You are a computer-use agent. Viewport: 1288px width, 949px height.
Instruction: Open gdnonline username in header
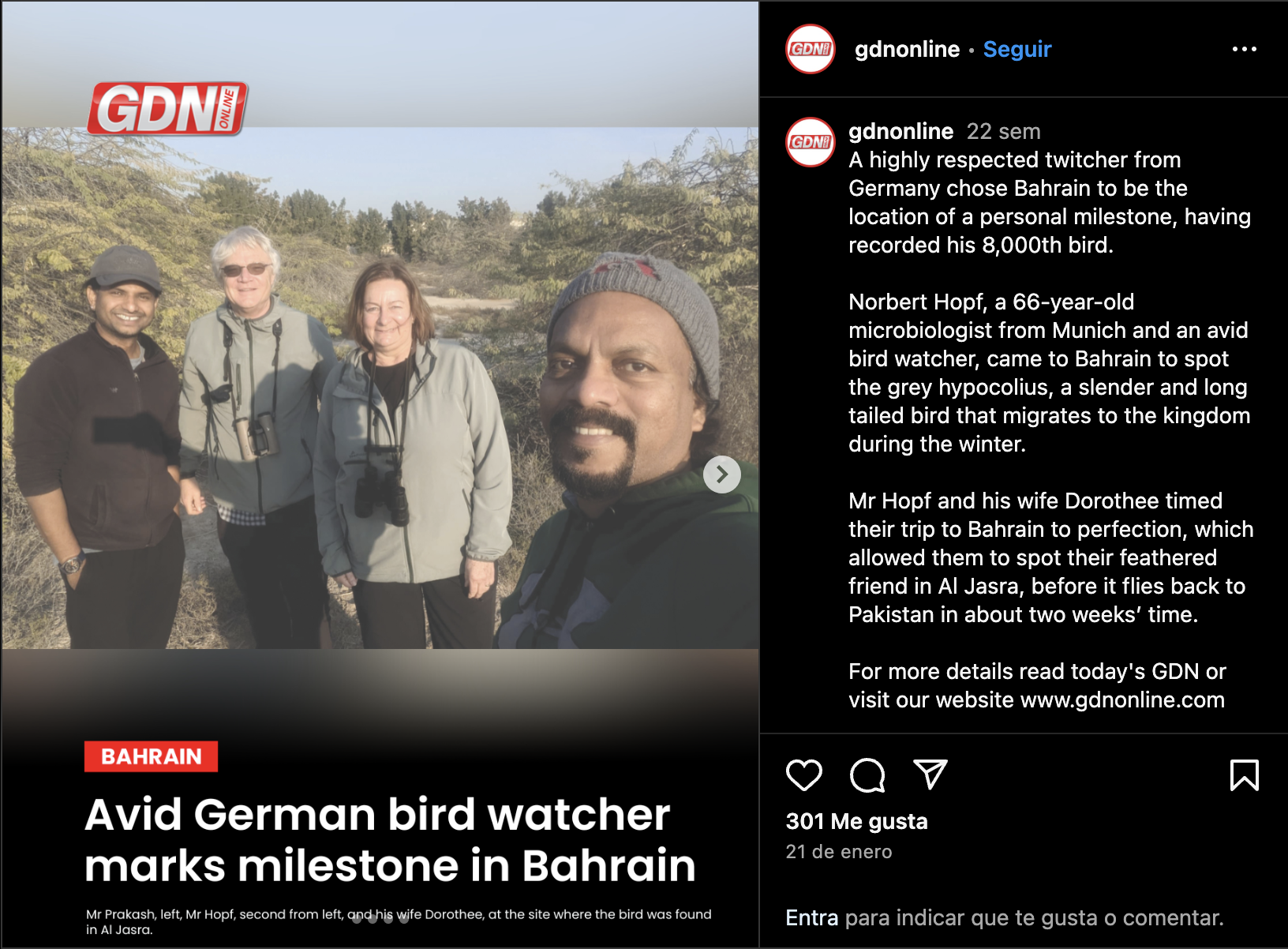click(907, 49)
